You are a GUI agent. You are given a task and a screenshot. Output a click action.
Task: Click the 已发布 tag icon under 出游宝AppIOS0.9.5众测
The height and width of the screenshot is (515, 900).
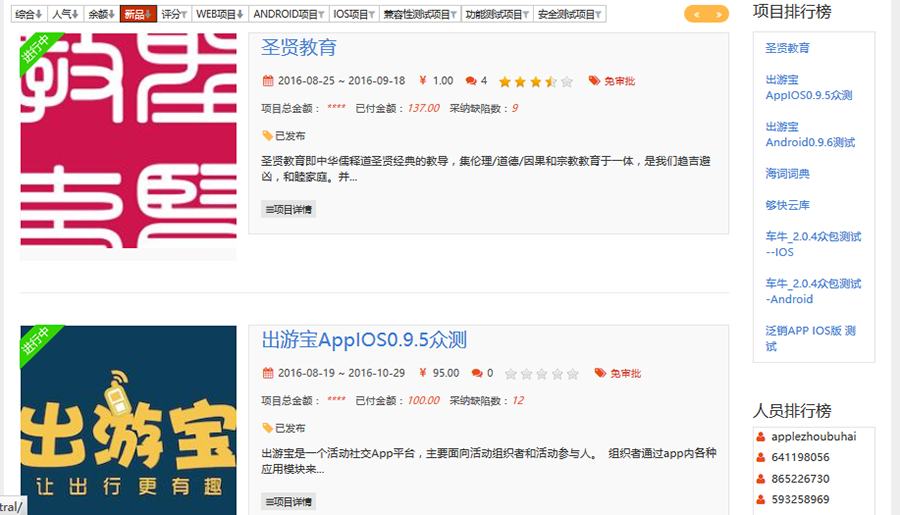(267, 428)
